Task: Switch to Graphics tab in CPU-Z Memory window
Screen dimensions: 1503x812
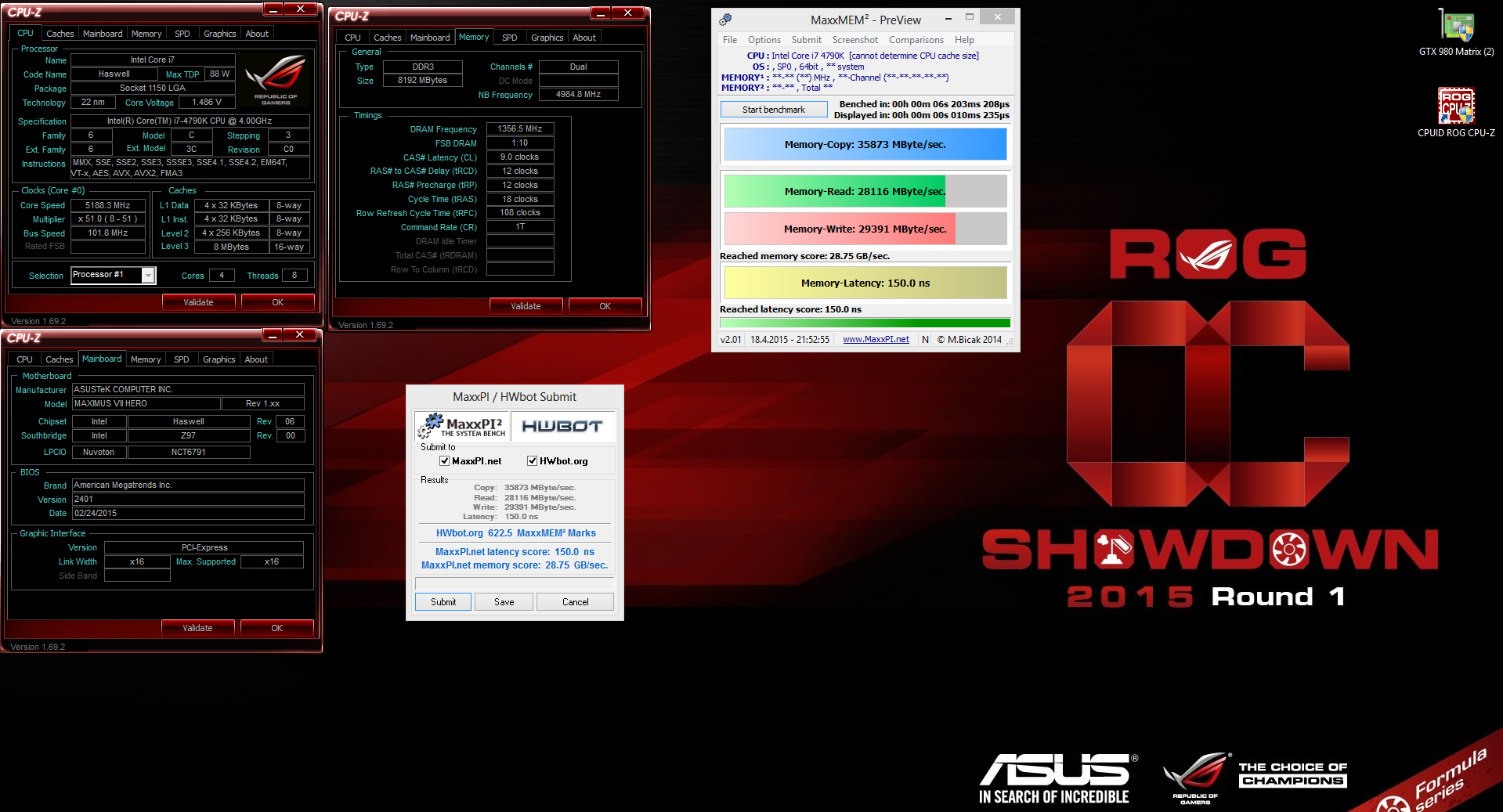Action: point(547,38)
